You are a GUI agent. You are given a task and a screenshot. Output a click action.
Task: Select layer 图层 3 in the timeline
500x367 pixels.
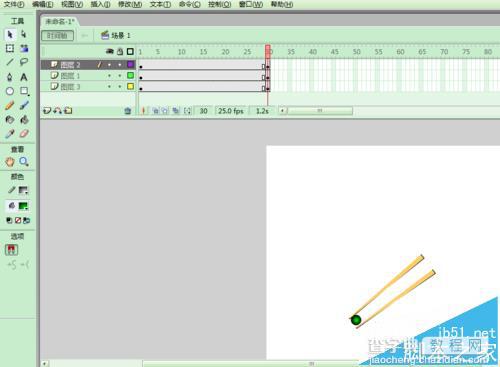click(x=88, y=87)
